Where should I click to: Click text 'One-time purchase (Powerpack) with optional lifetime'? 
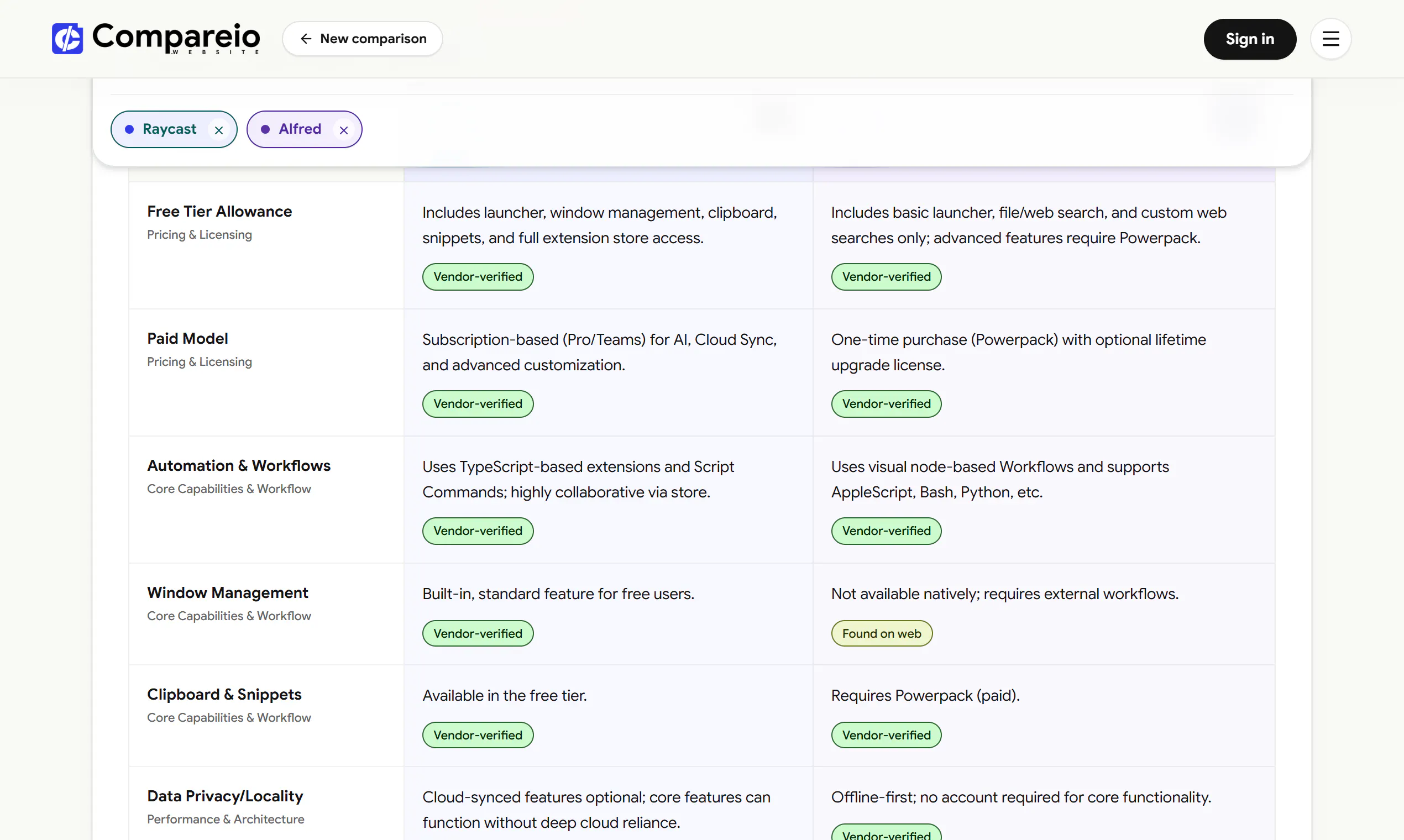(1019, 340)
